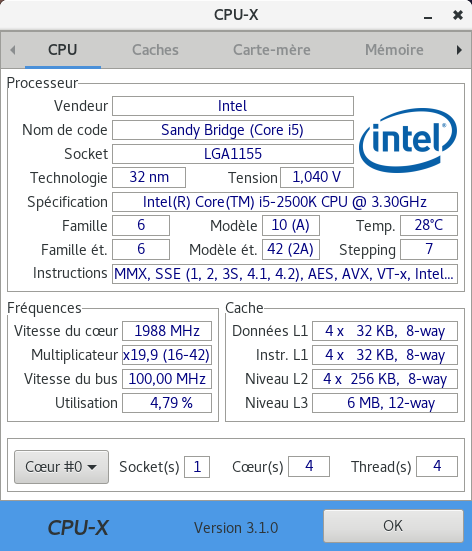Click the Niveau L3 cache value
The image size is (472, 551).
click(385, 403)
